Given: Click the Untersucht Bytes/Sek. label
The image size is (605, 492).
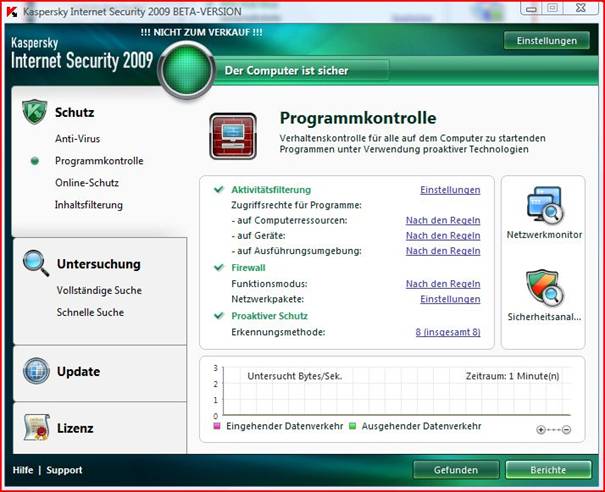Looking at the screenshot, I should click(x=295, y=376).
